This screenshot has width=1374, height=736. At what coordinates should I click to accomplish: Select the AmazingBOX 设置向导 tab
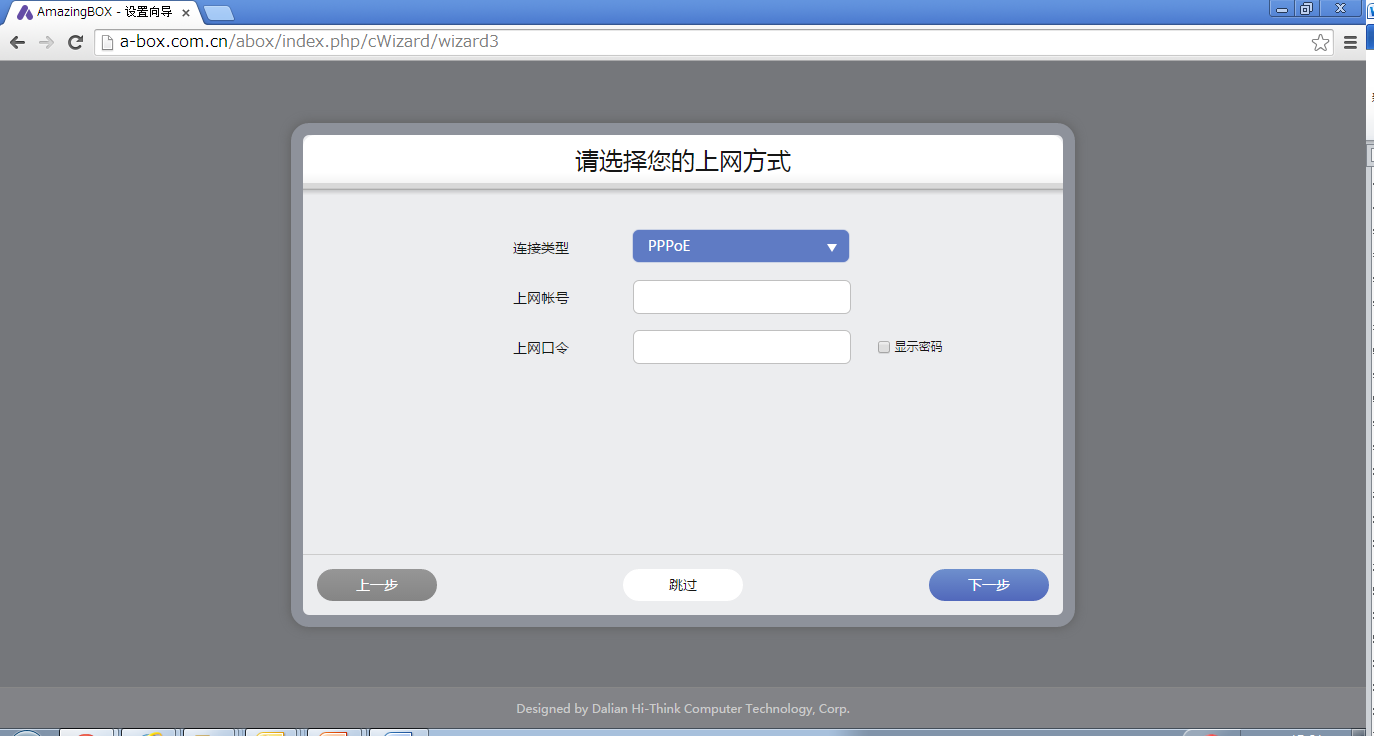(100, 13)
